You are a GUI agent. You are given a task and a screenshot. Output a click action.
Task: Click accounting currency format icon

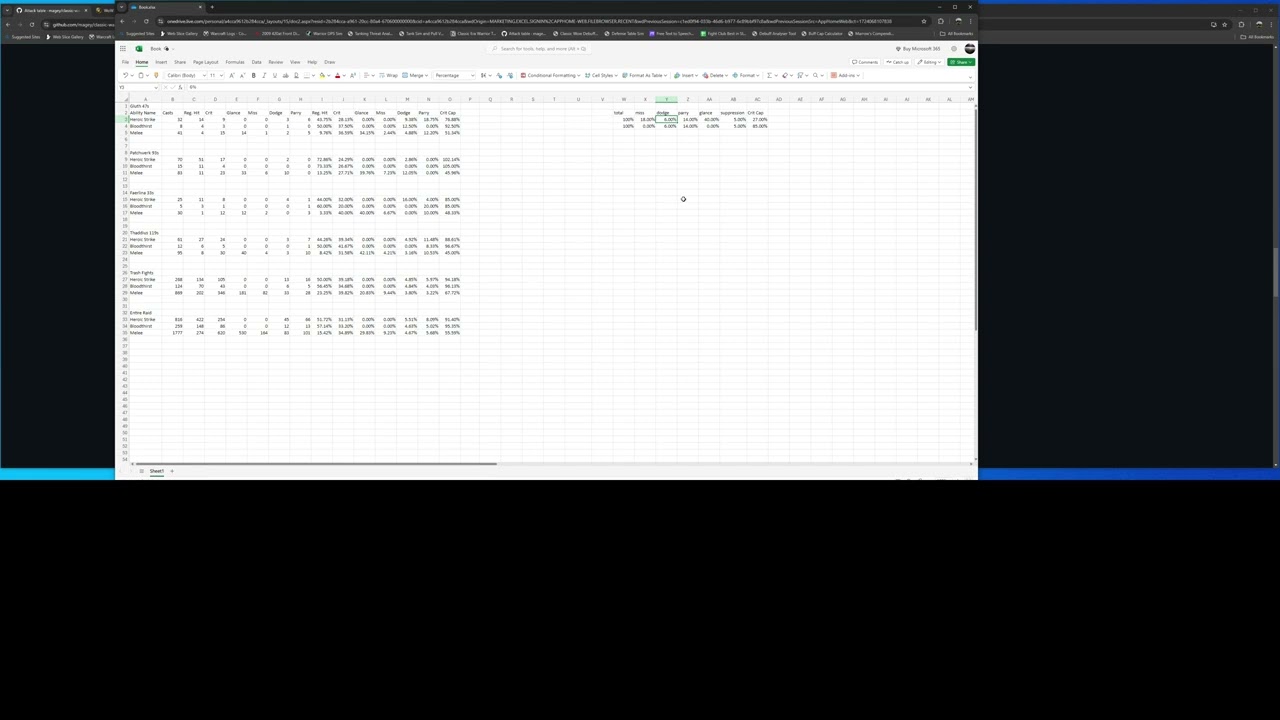(x=484, y=75)
